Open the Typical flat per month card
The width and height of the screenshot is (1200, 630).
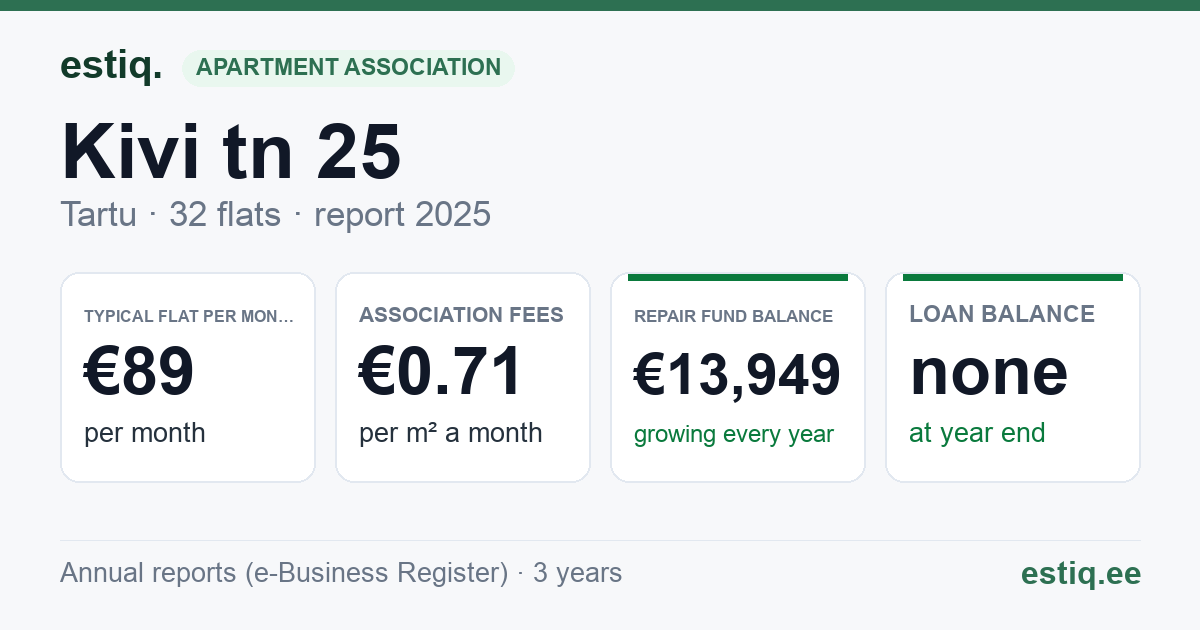(x=188, y=377)
